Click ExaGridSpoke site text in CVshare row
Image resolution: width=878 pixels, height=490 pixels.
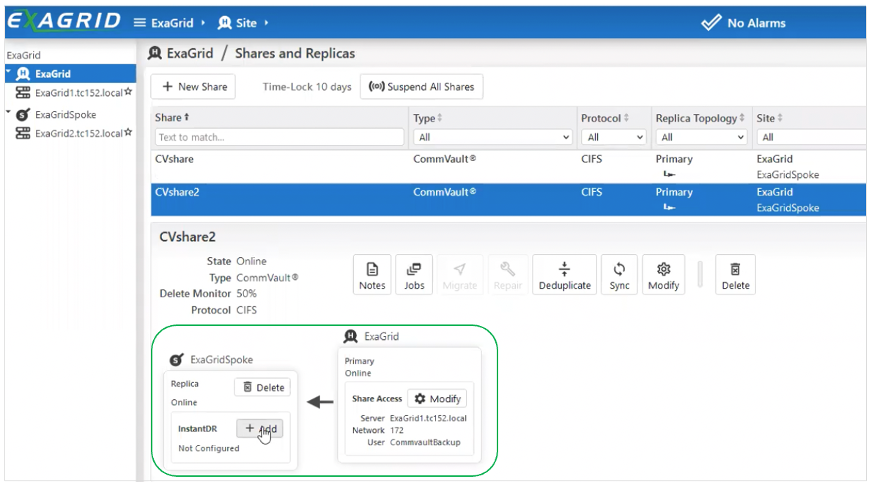[x=787, y=175]
